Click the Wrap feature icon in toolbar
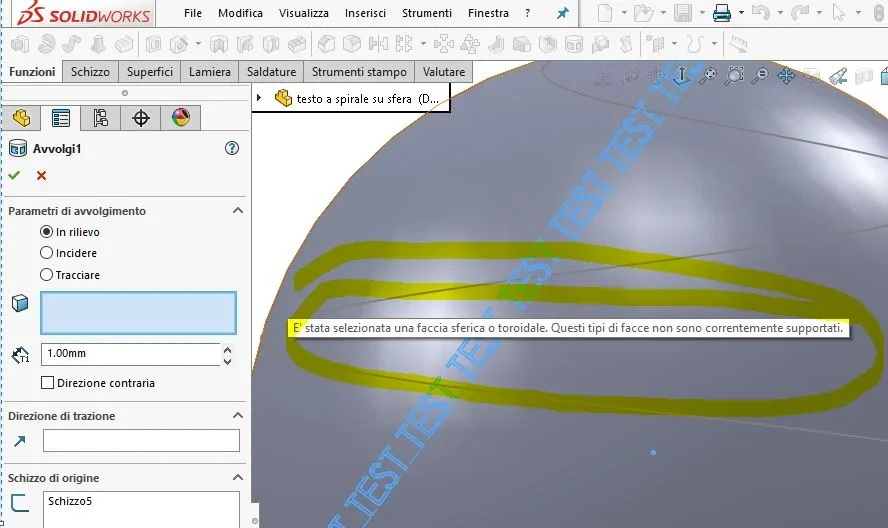888x528 pixels. click(x=574, y=44)
